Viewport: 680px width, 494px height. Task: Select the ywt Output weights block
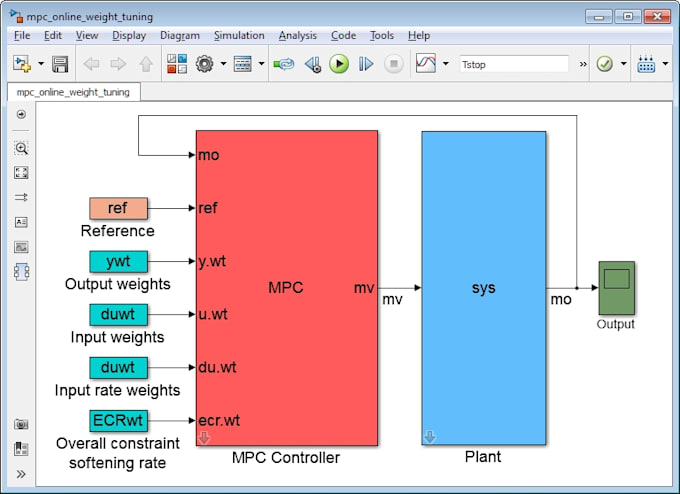[118, 262]
